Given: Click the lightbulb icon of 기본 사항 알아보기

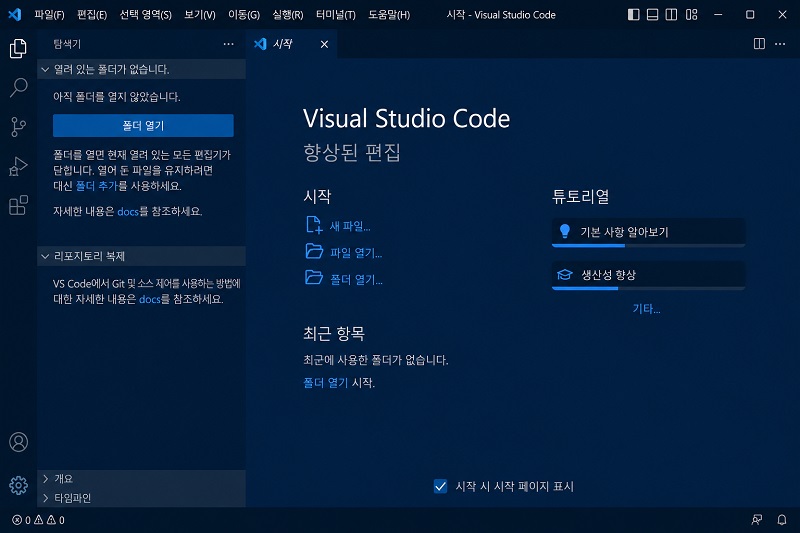Looking at the screenshot, I should (565, 232).
